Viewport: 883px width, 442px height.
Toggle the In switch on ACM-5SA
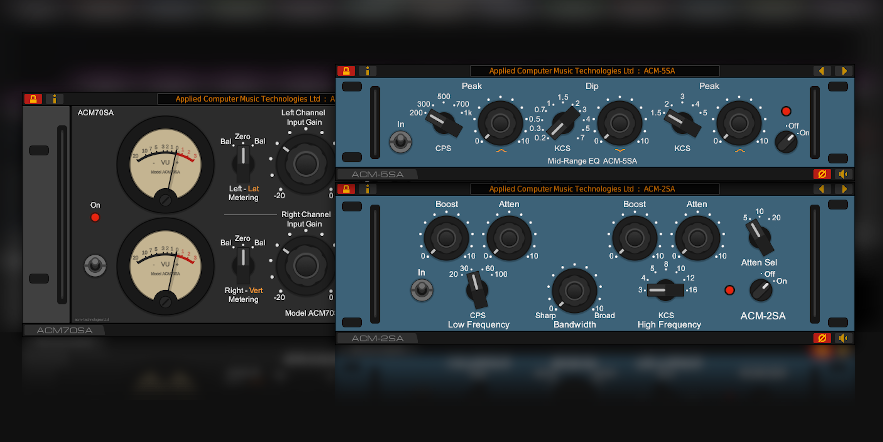(401, 141)
